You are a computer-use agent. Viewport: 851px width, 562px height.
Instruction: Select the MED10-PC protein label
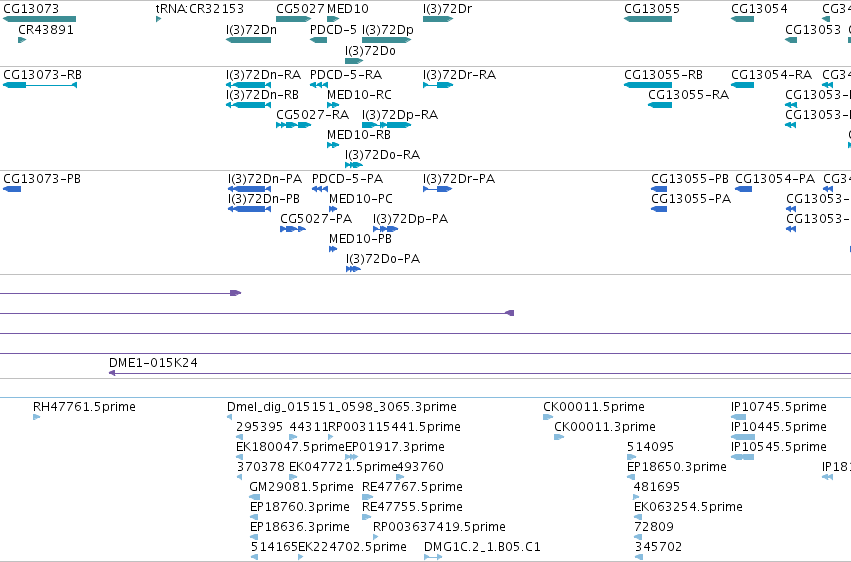pyautogui.click(x=361, y=199)
